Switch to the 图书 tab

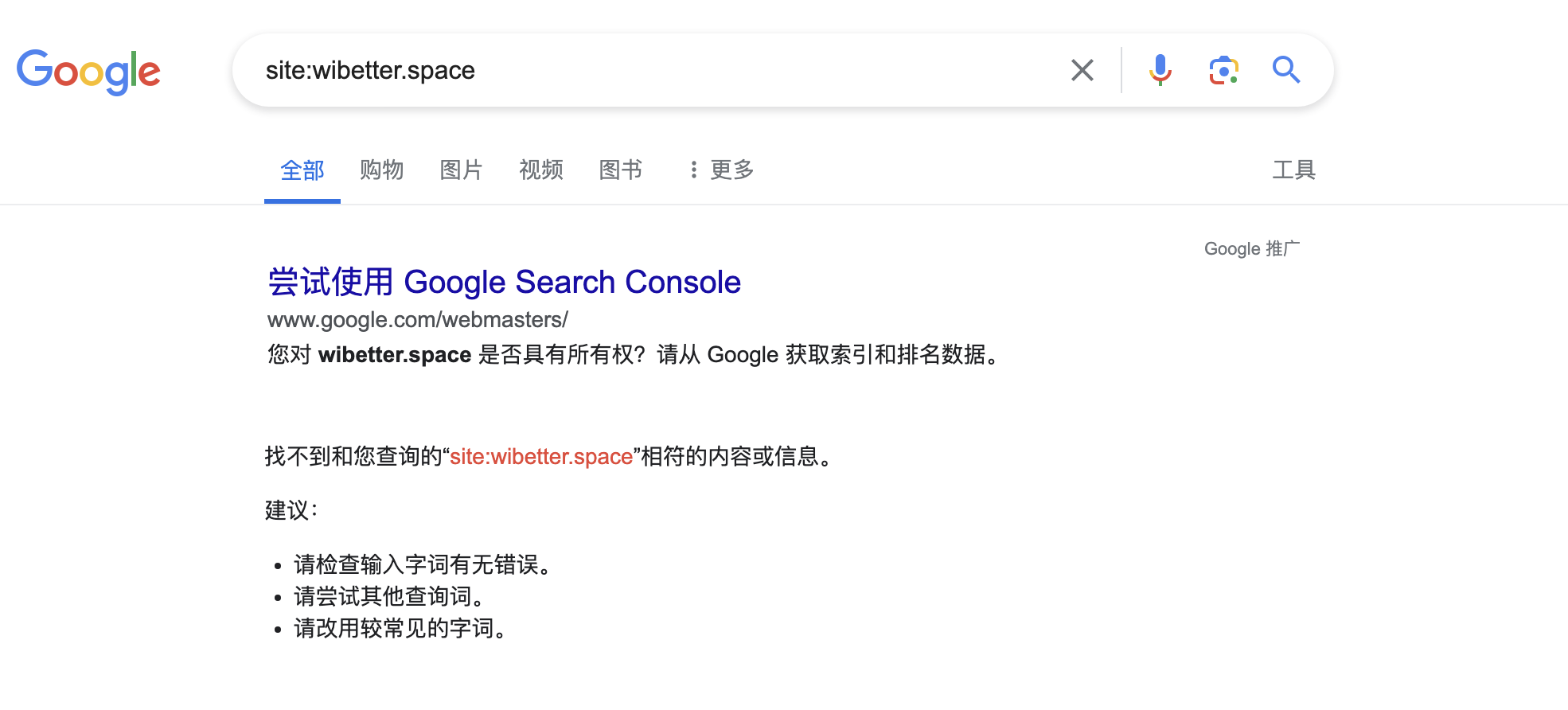point(621,170)
